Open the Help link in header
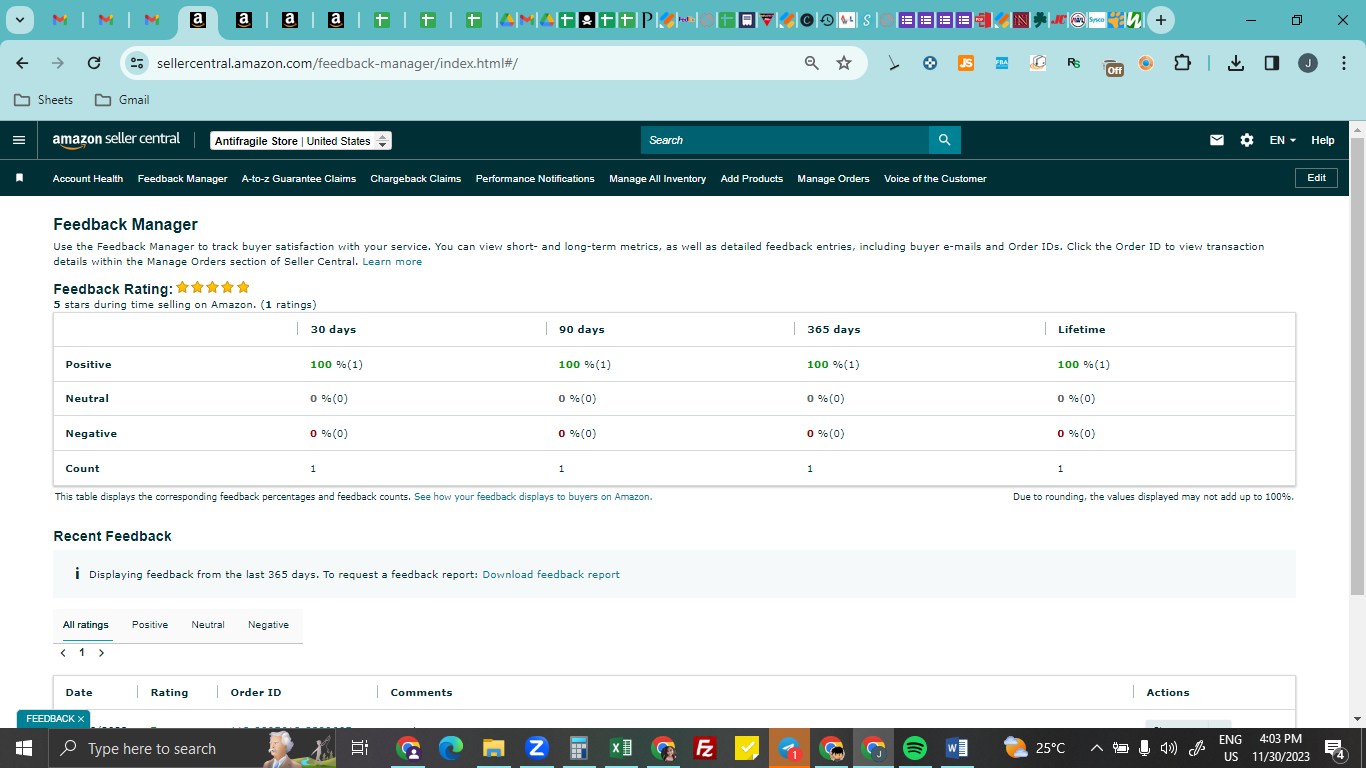This screenshot has width=1366, height=768. coord(1323,140)
